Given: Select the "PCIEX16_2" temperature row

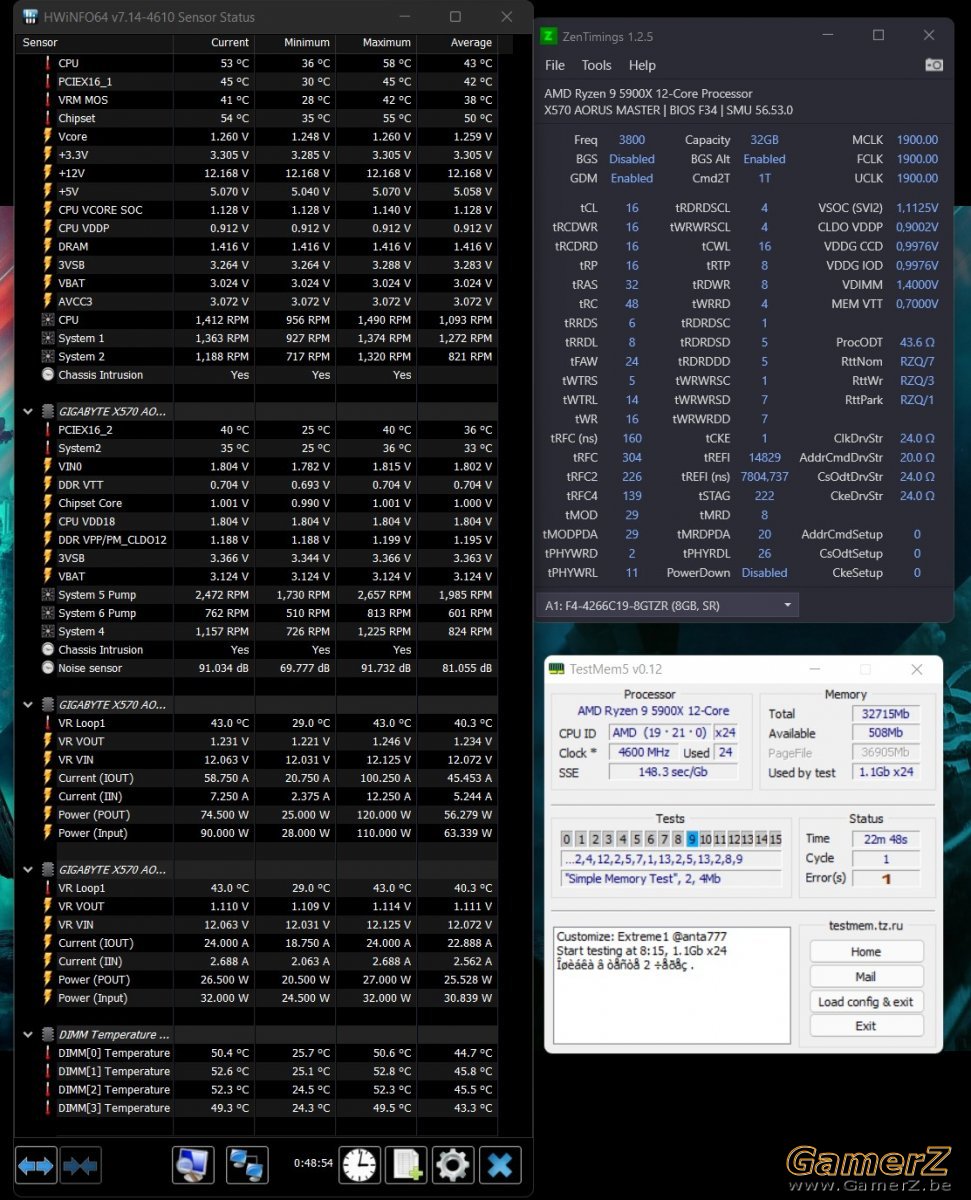Looking at the screenshot, I should [x=258, y=430].
